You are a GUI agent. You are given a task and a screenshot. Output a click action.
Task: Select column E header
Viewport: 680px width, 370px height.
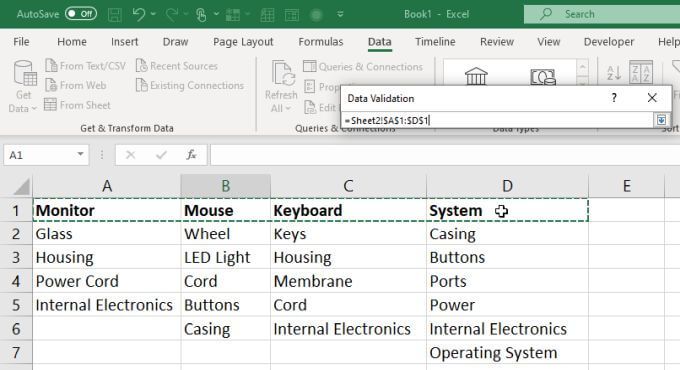click(x=627, y=186)
